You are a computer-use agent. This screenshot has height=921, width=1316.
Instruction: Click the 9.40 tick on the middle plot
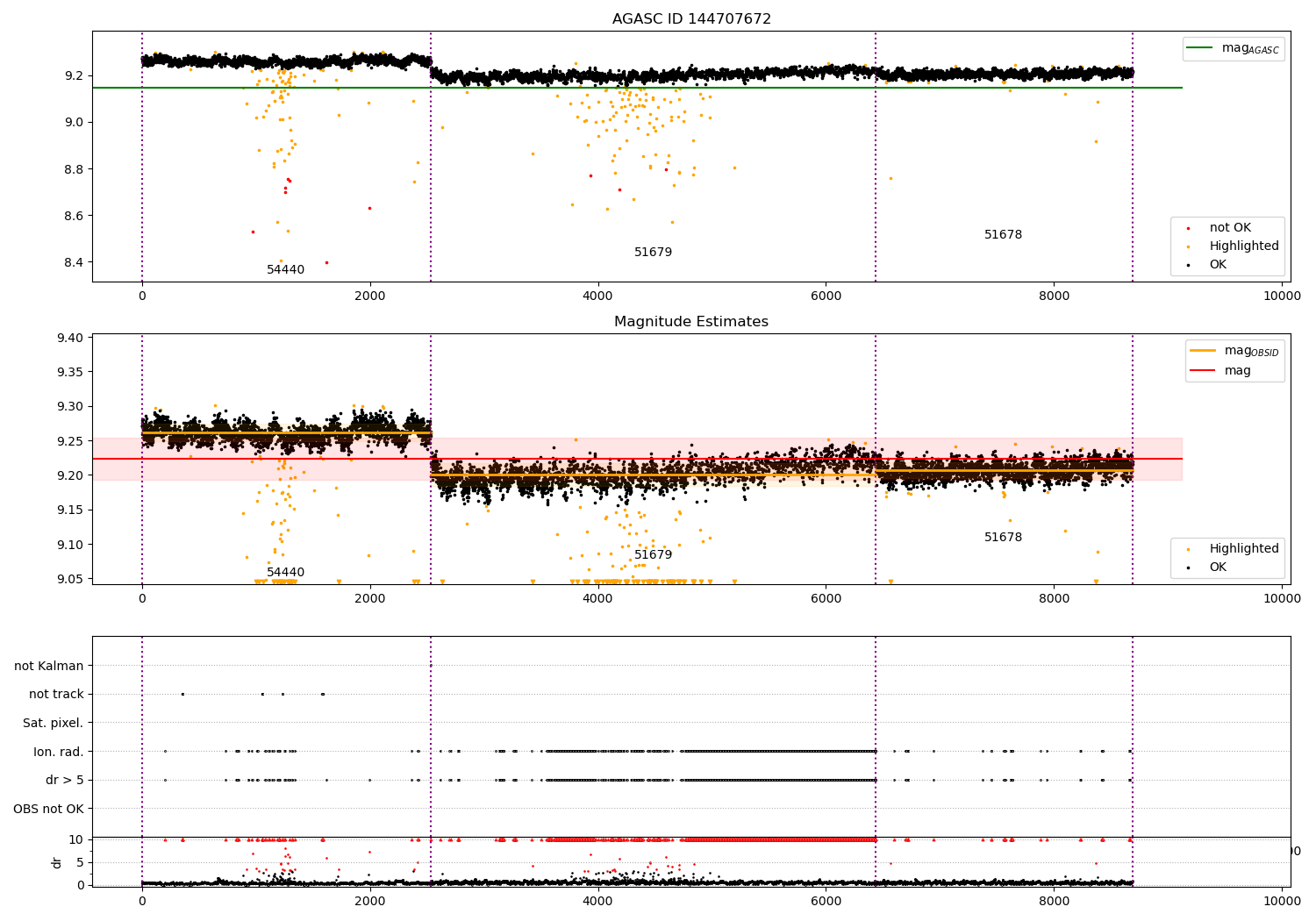pos(72,339)
